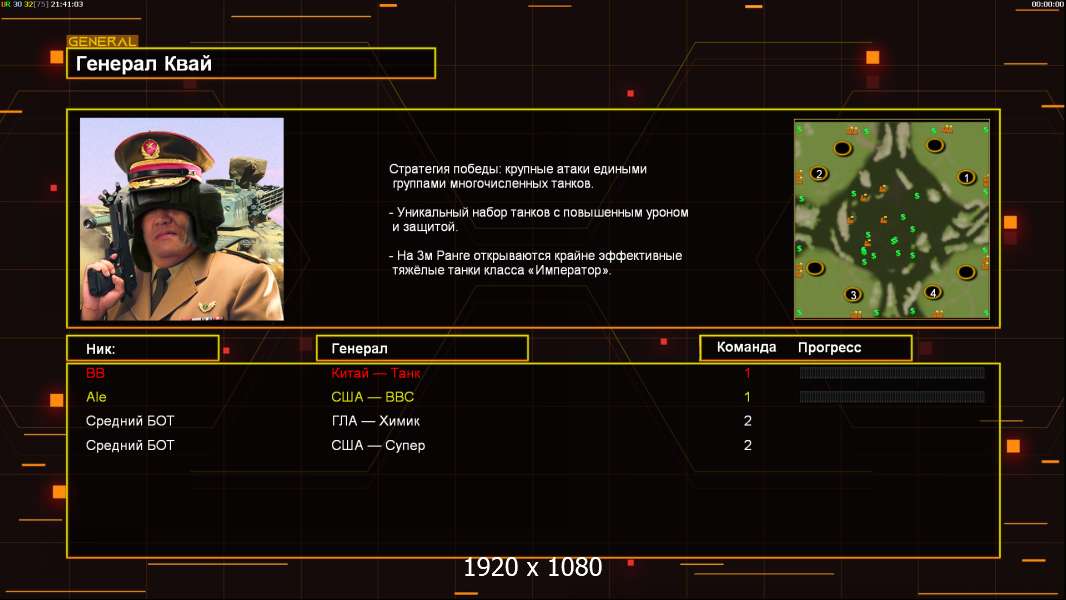Click the 'Ник:' column header
The width and height of the screenshot is (1066, 600).
143,349
